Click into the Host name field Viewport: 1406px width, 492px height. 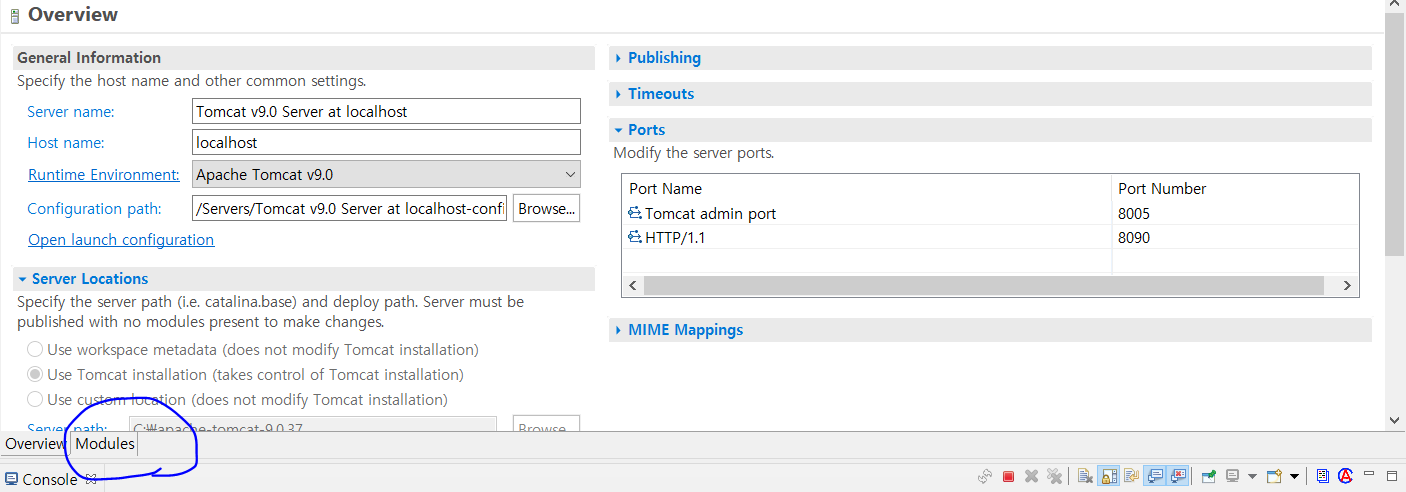click(386, 143)
